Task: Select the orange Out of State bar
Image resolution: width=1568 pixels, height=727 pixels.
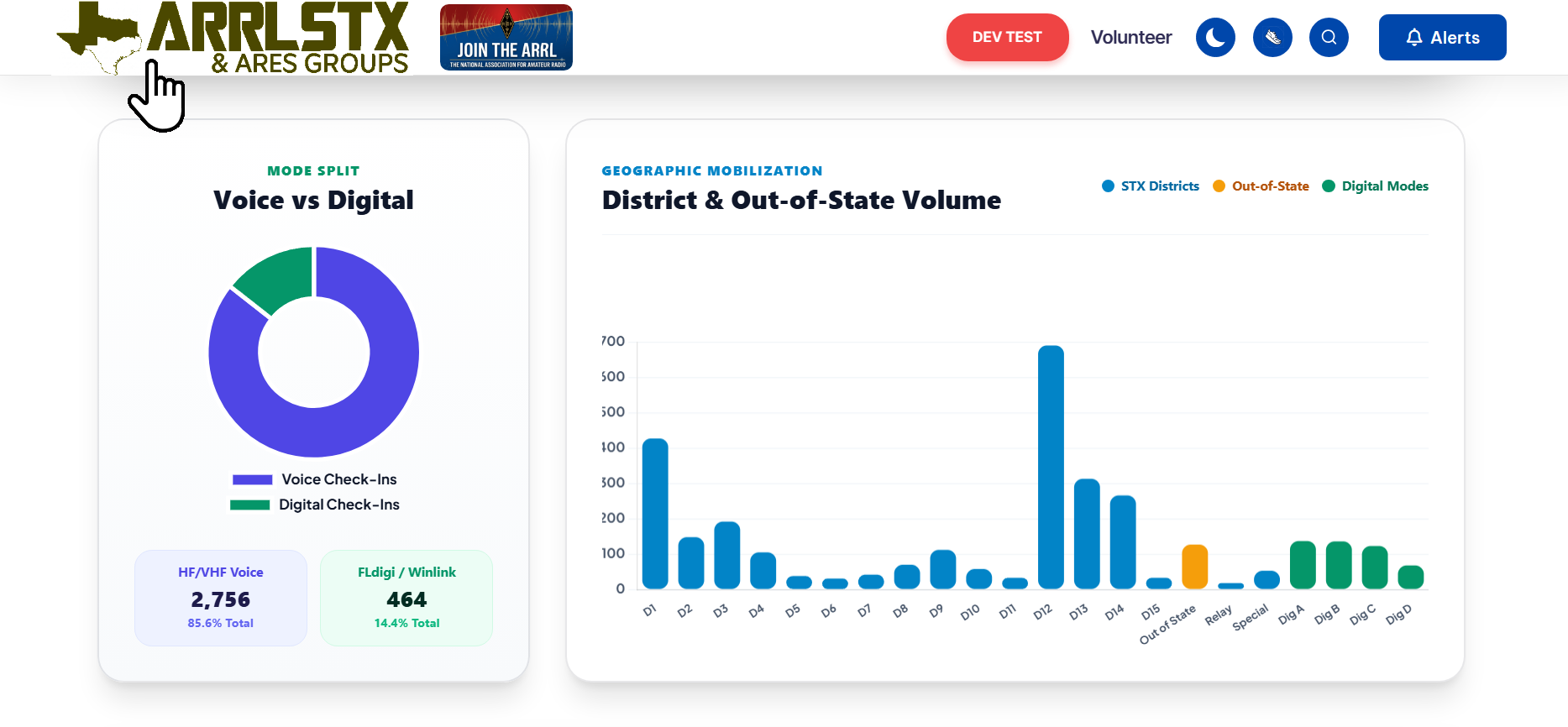Action: pos(1194,567)
